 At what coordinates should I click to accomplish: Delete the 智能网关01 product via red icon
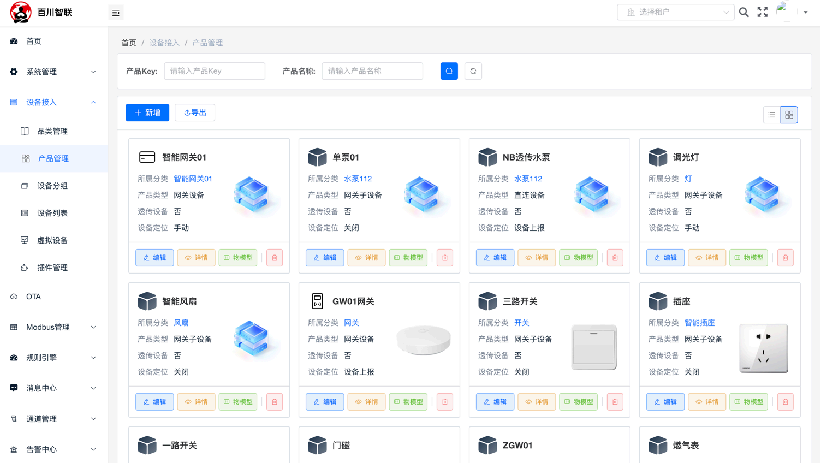(x=275, y=257)
